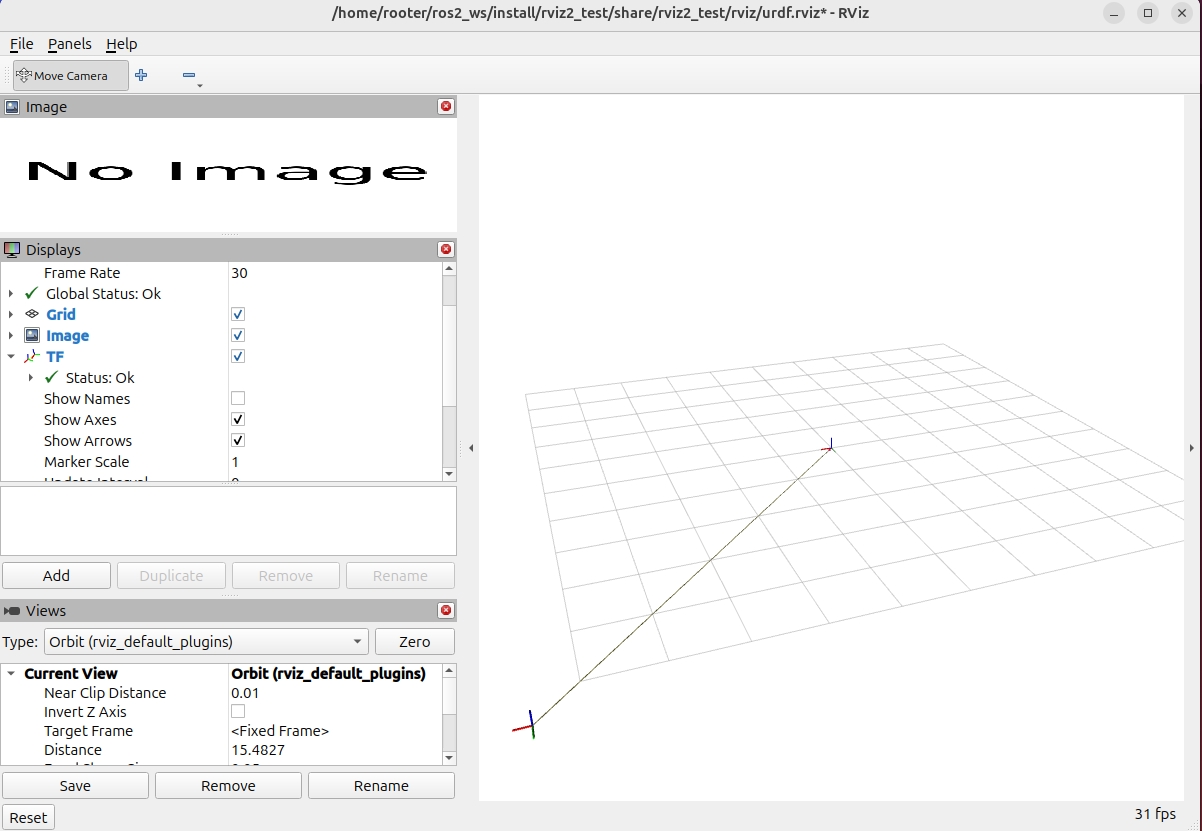Close the Displays panel
Viewport: 1202px width, 831px height.
click(446, 250)
